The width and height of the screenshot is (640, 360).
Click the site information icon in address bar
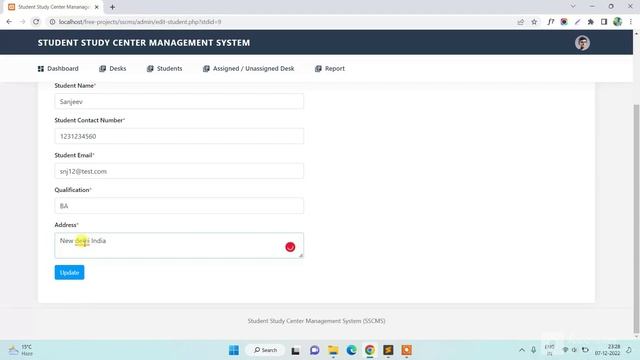point(52,22)
